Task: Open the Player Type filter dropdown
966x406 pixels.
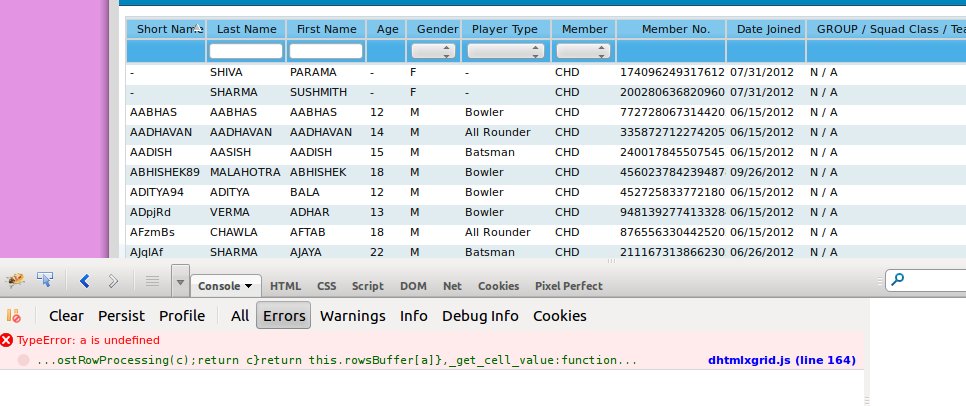Action: click(x=506, y=51)
